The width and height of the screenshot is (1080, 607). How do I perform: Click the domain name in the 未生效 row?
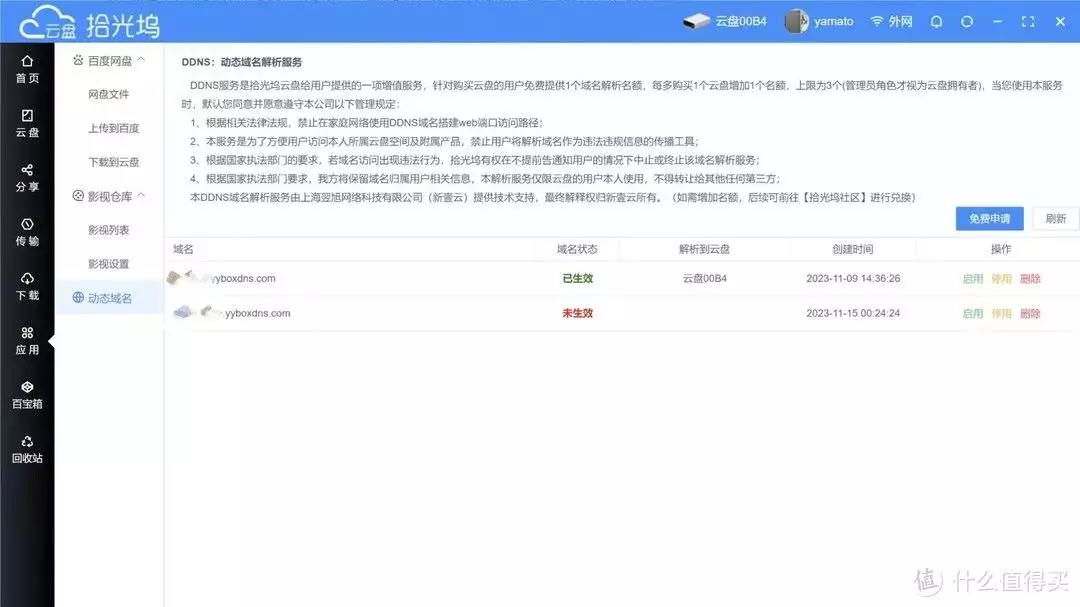[x=232, y=313]
